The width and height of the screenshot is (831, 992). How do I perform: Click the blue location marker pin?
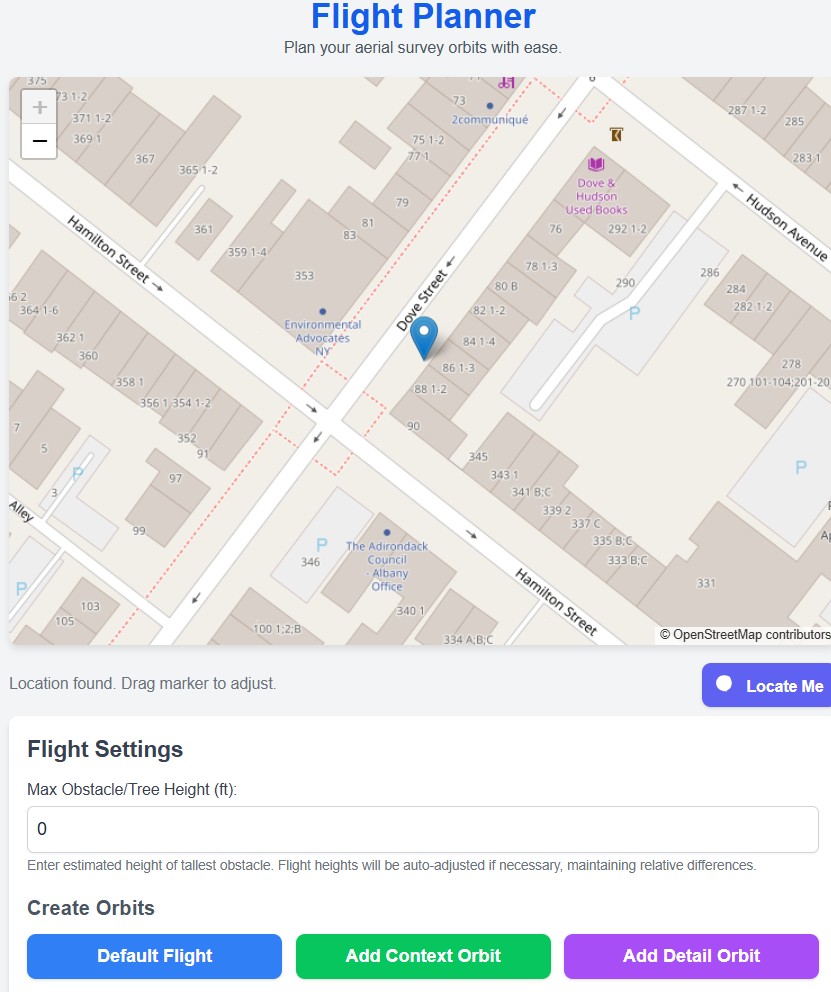(425, 336)
